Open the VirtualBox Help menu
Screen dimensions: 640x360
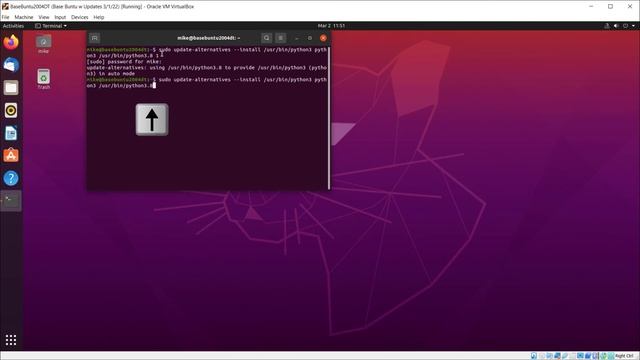coord(99,17)
